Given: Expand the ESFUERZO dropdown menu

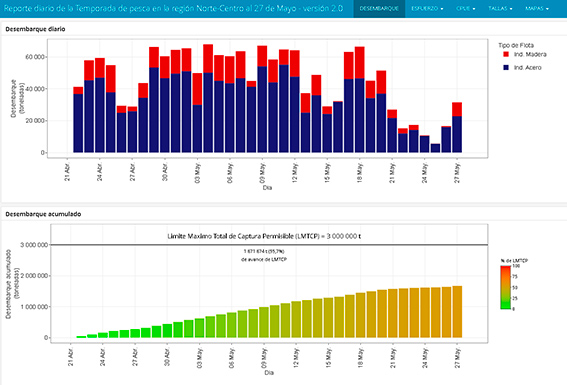Looking at the screenshot, I should [427, 9].
